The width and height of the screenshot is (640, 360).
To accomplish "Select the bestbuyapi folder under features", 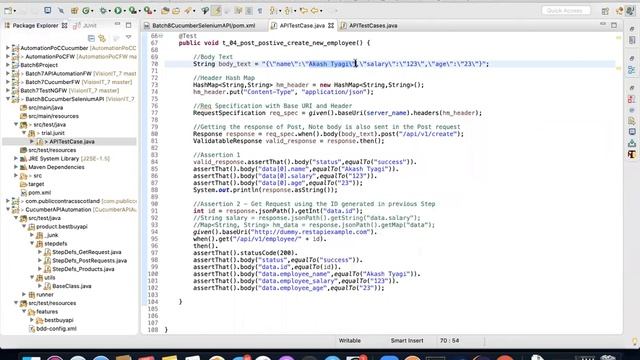I will coord(59,320).
